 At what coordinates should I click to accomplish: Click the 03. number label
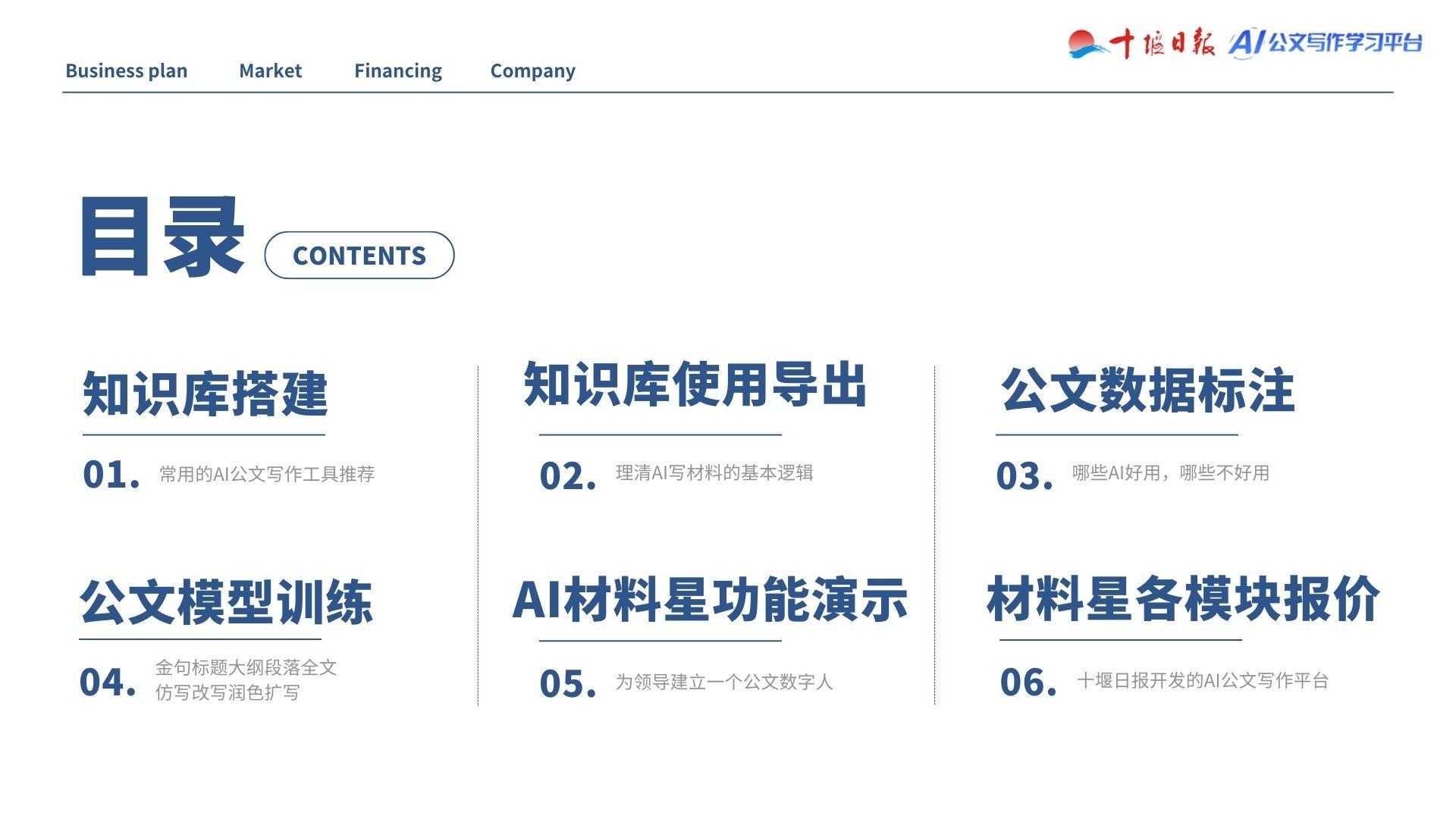click(1025, 476)
